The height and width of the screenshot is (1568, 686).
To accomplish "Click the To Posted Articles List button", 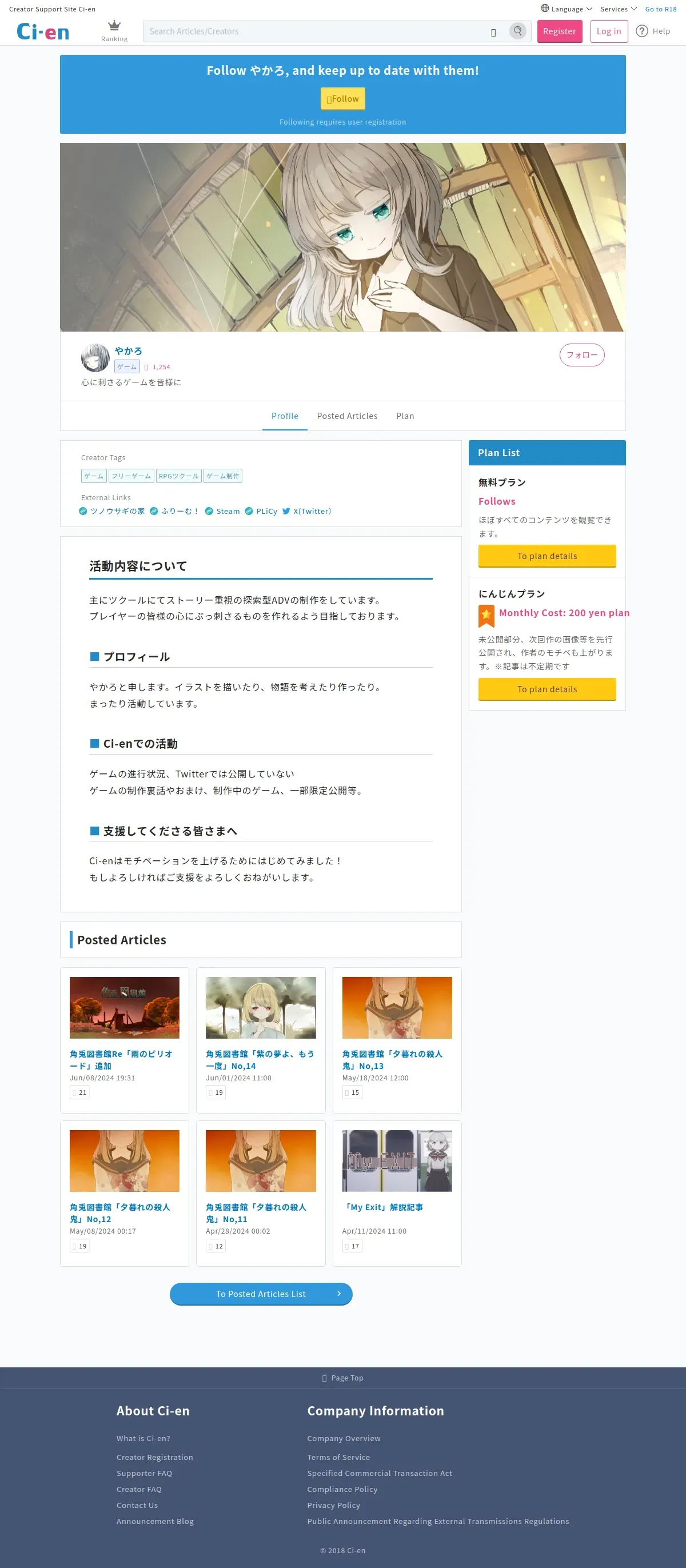I will (261, 1294).
